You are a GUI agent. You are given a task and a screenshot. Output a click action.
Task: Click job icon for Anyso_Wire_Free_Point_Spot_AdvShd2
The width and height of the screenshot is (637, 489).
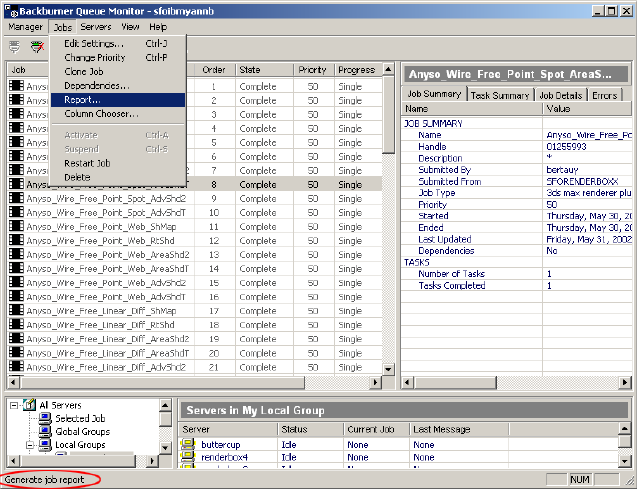tap(16, 198)
